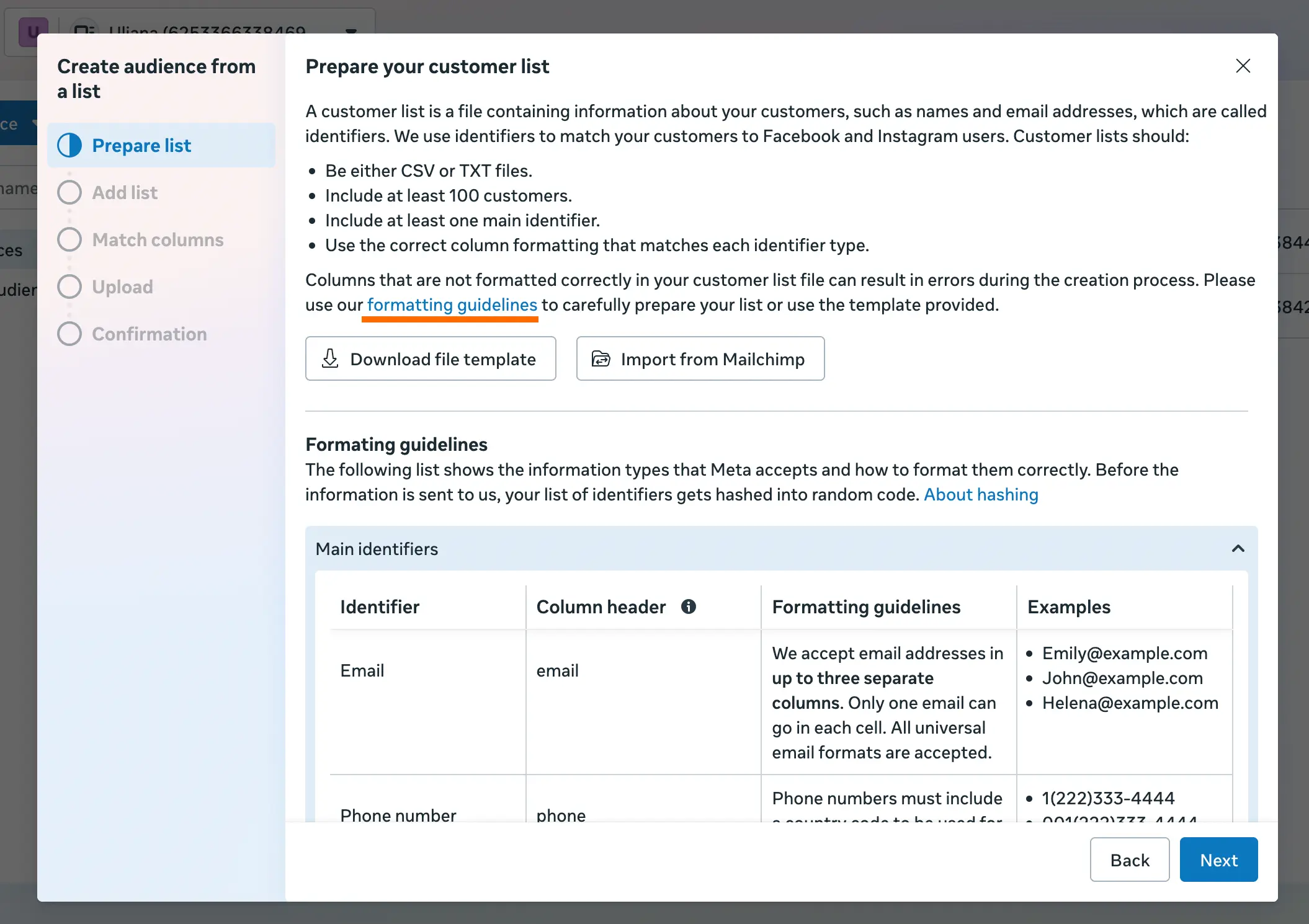This screenshot has height=924, width=1309.
Task: Click the business portfolio icon beside Uliana
Action: [x=85, y=30]
